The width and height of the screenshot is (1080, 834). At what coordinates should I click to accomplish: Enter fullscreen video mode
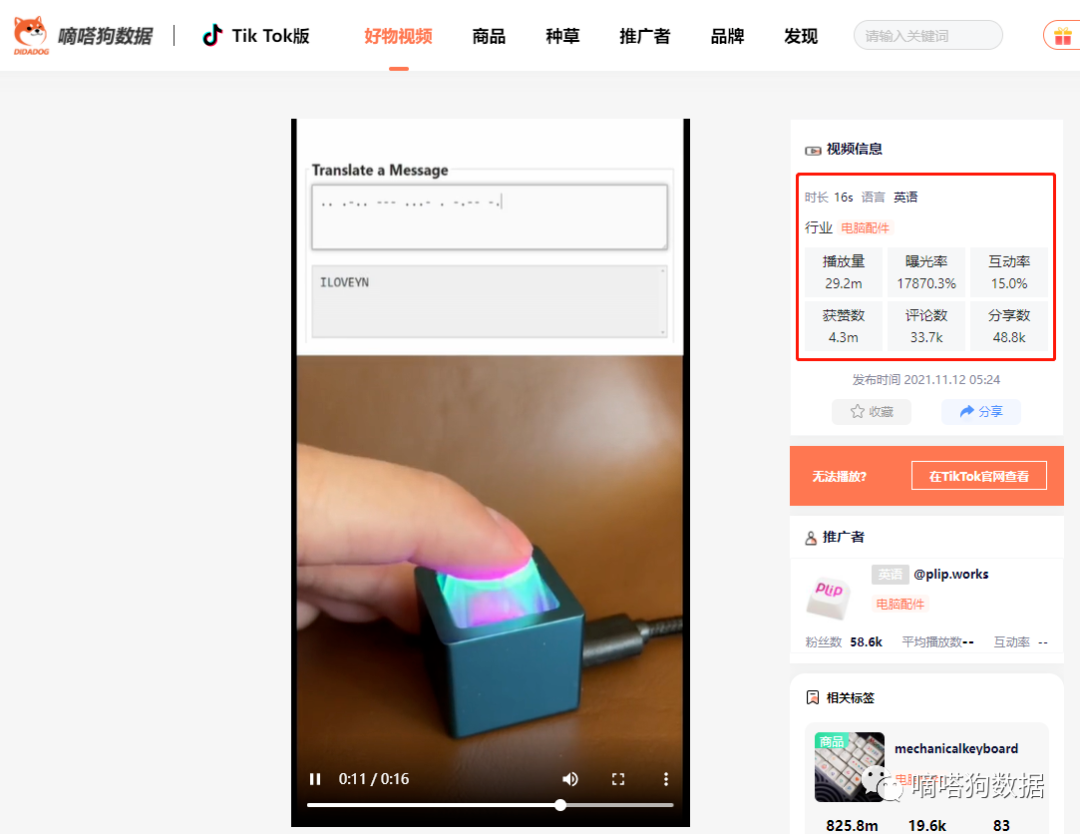point(618,779)
